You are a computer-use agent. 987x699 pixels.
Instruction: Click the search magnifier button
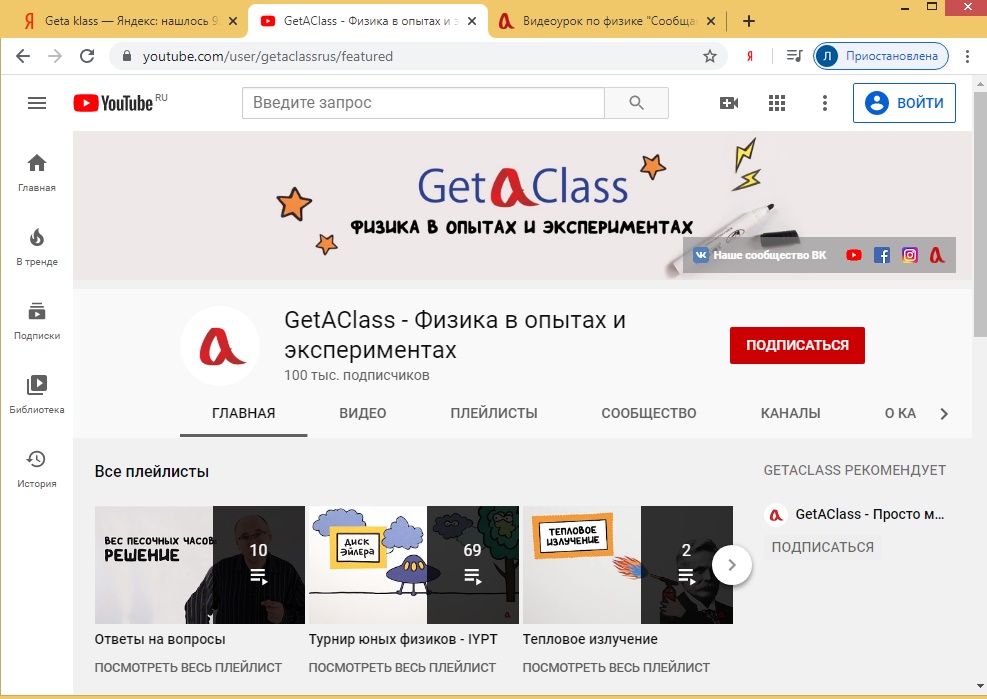click(x=636, y=103)
